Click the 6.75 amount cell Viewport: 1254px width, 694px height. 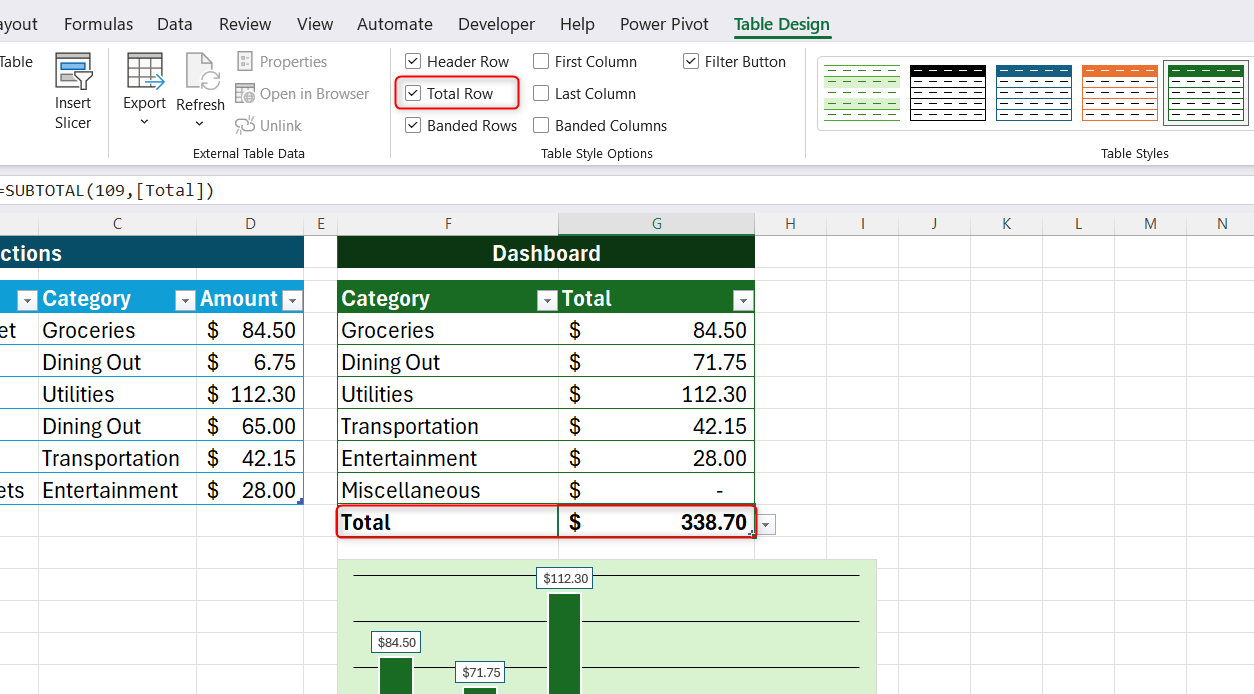250,362
